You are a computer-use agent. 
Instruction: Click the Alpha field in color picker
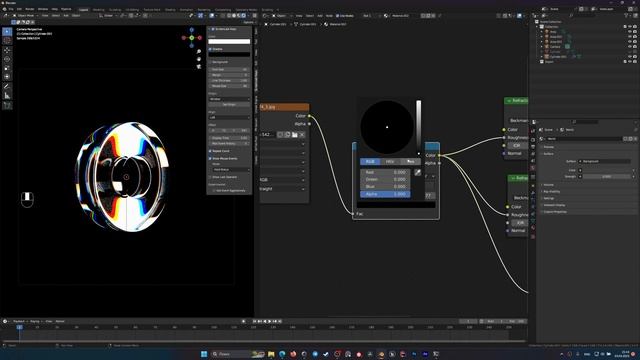pyautogui.click(x=385, y=194)
